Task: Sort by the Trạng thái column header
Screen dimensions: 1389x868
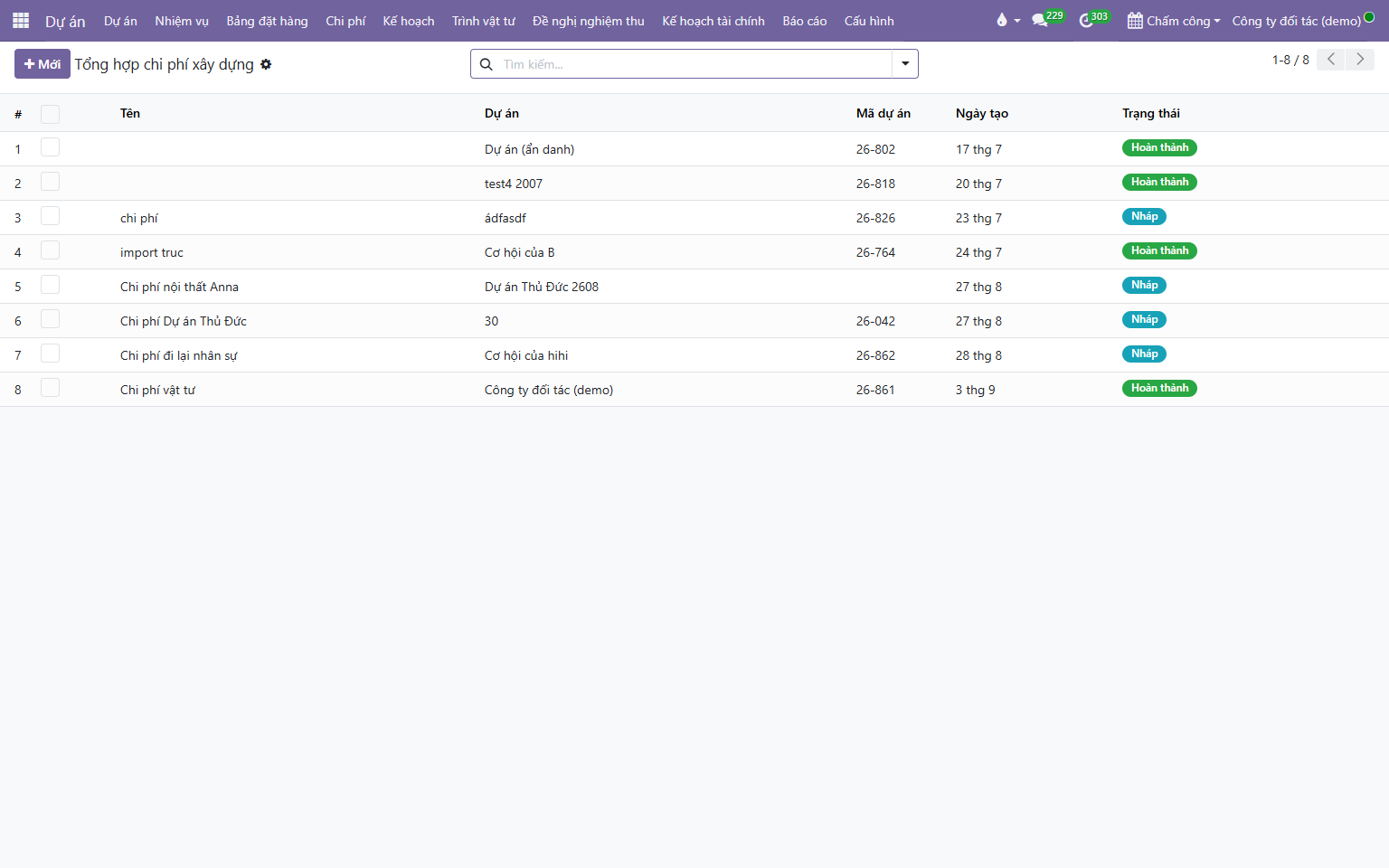Action: (1151, 113)
